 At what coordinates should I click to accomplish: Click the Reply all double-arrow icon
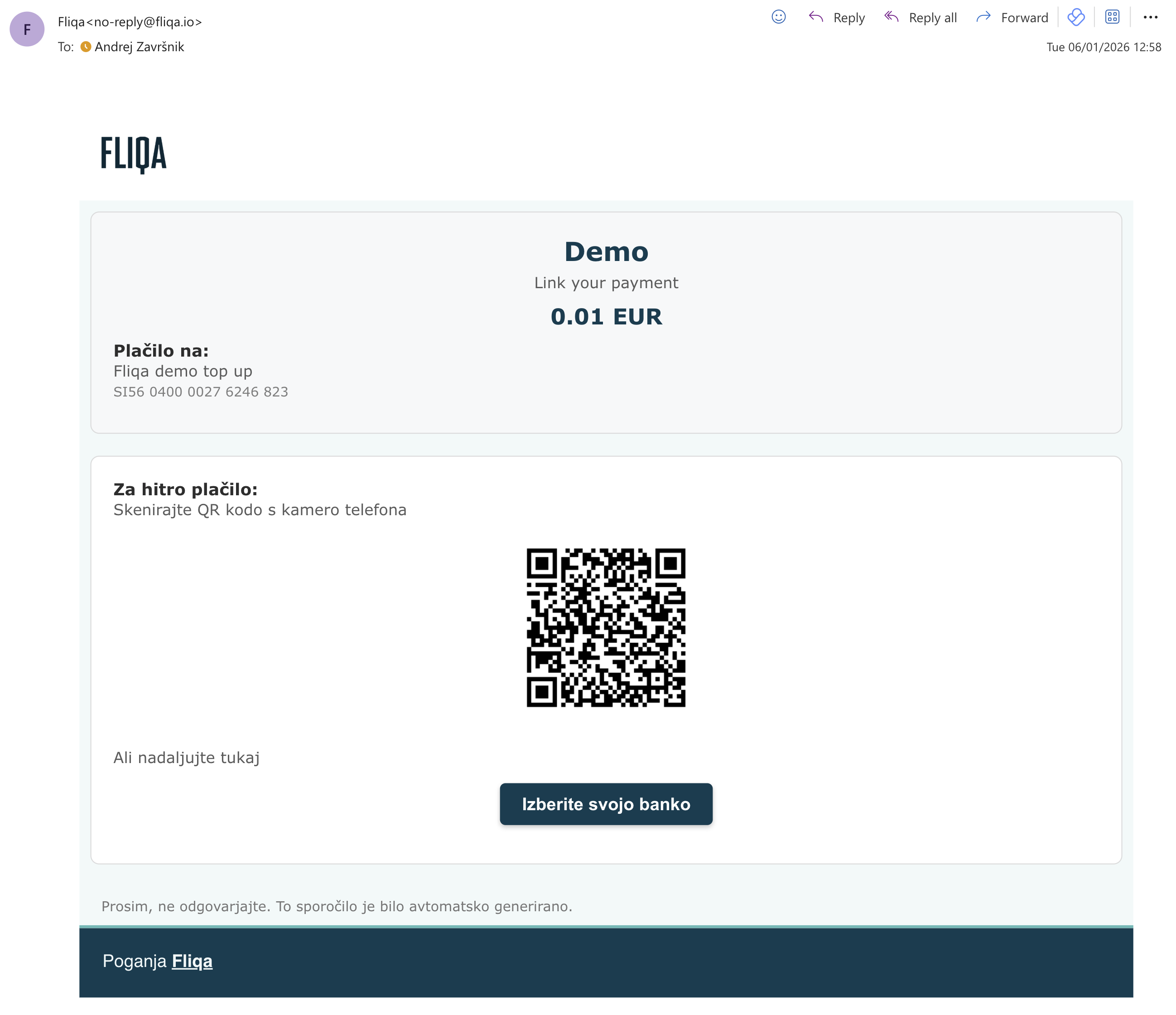click(891, 17)
